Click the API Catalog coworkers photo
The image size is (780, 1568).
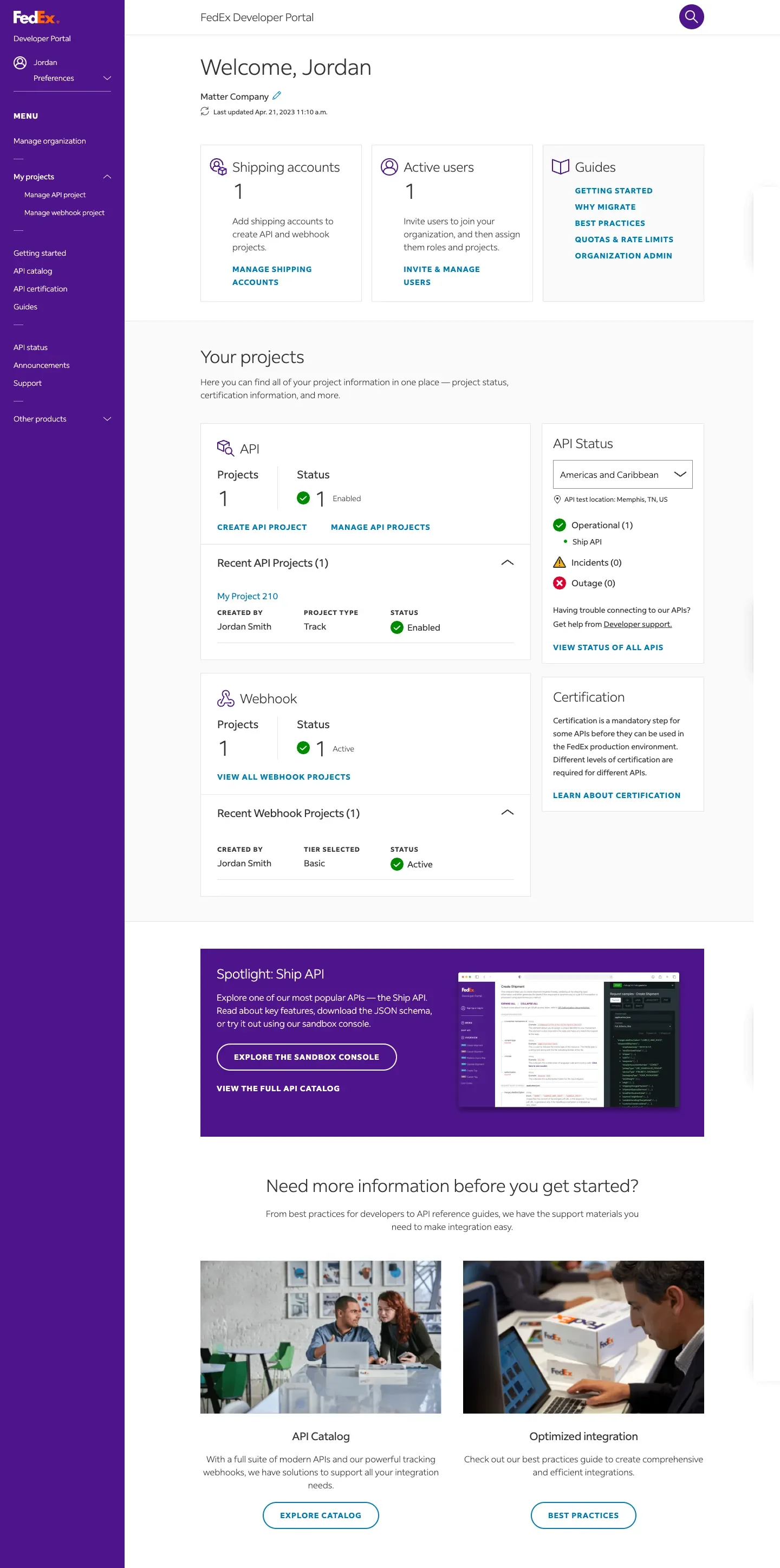[321, 1337]
